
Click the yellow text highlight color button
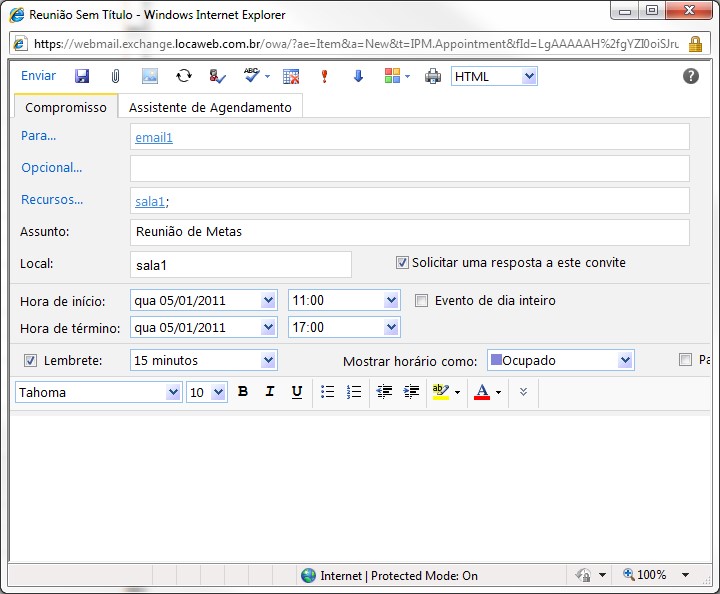pos(440,392)
